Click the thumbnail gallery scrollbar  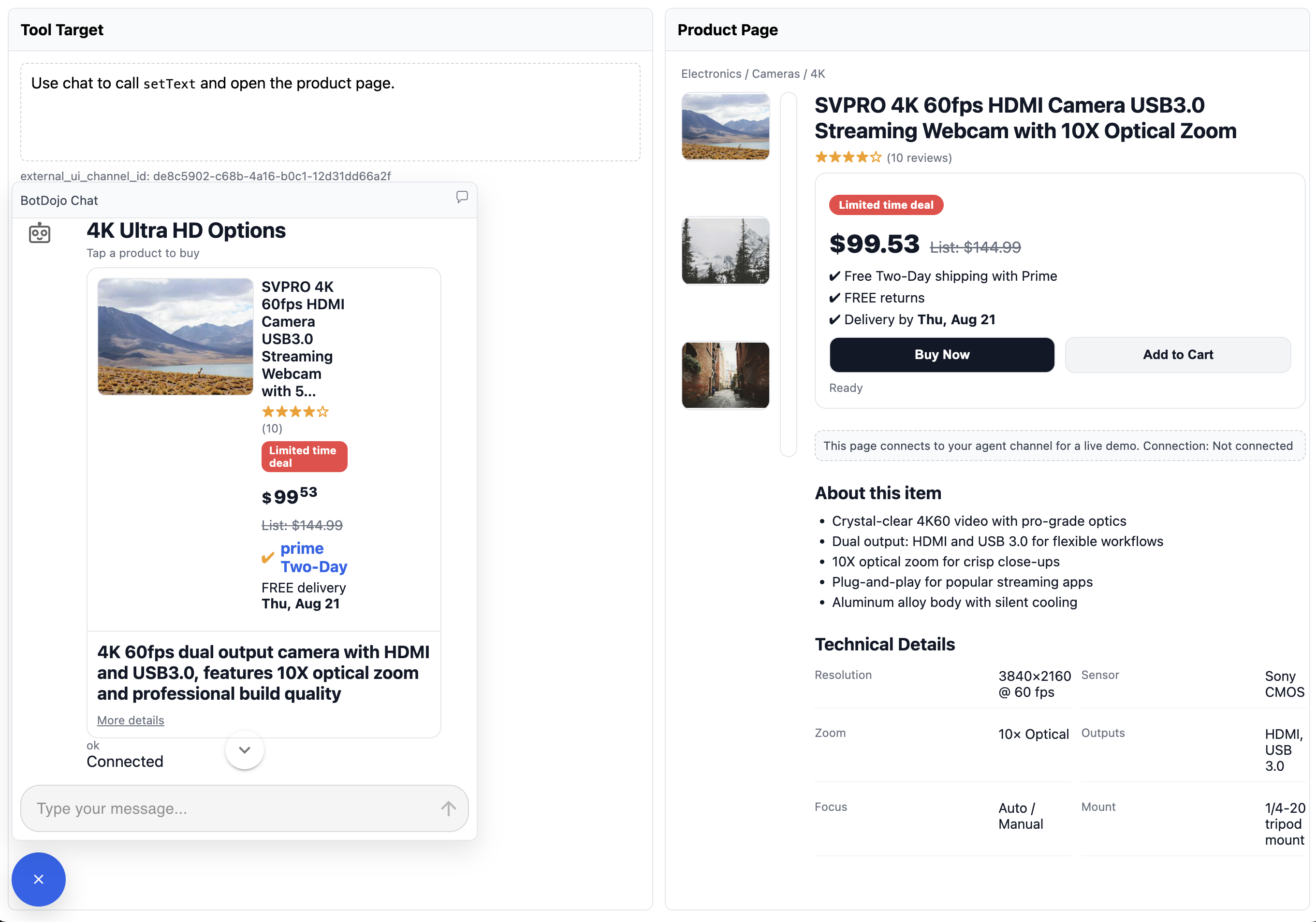(x=789, y=274)
